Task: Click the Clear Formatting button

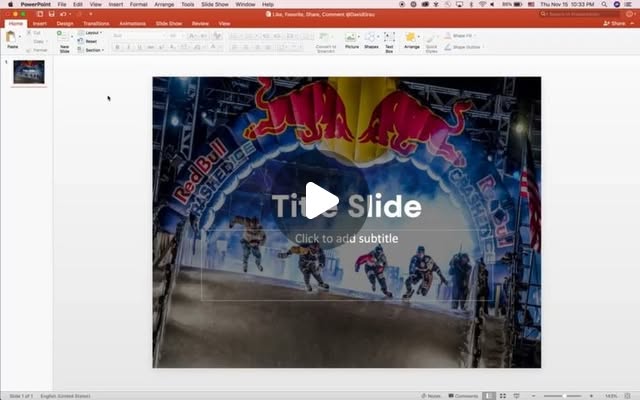Action: (x=218, y=36)
